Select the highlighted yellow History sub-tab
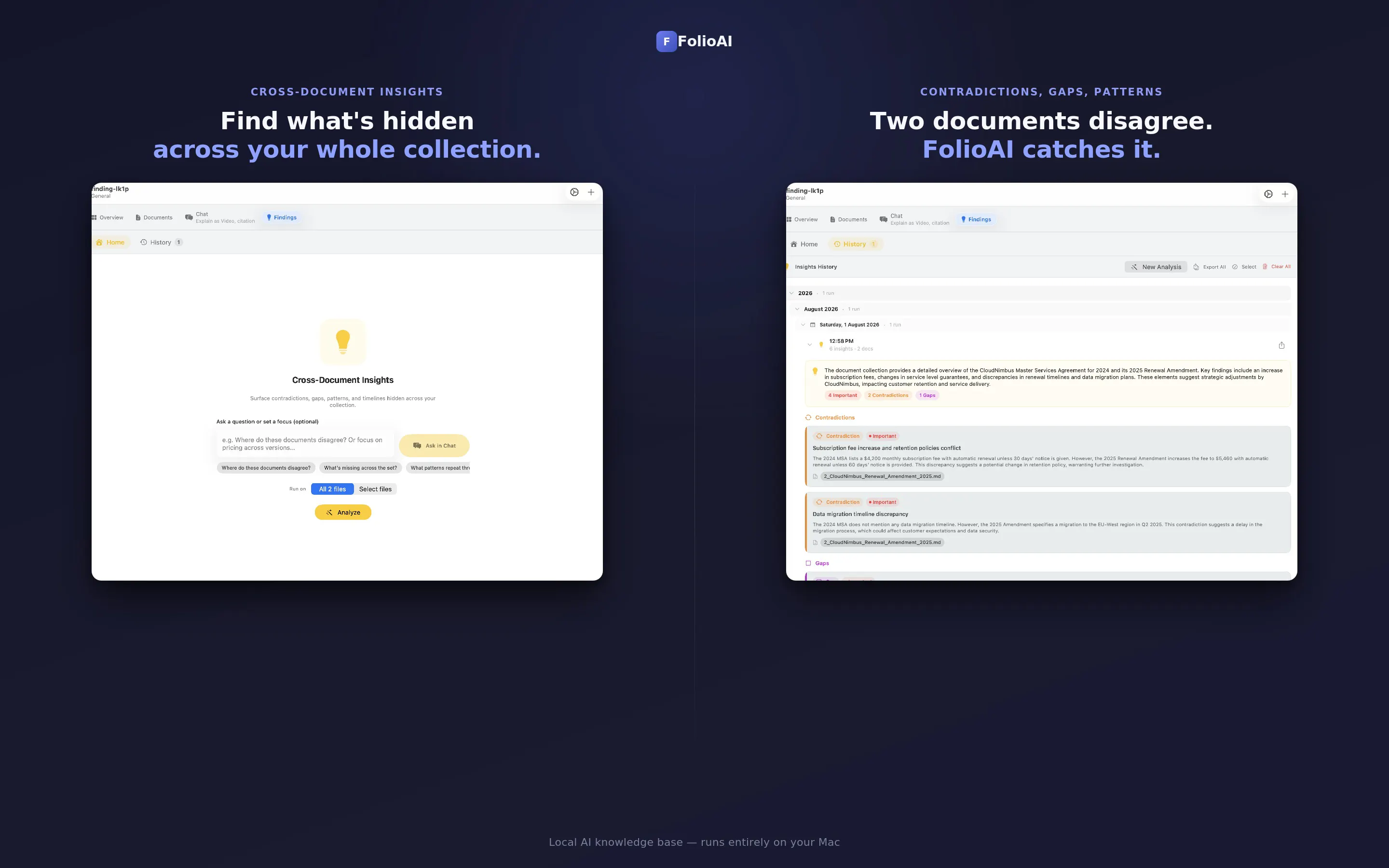This screenshot has height=868, width=1389. click(x=855, y=244)
